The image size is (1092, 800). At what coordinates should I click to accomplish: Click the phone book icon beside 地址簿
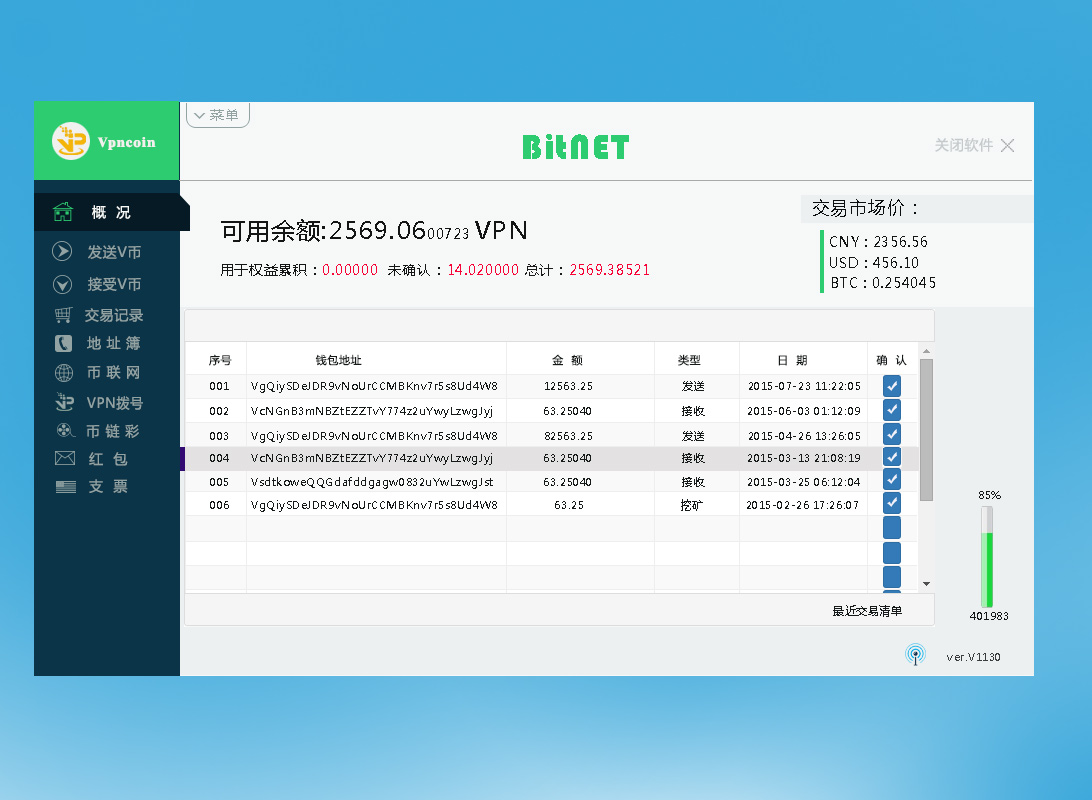click(63, 343)
